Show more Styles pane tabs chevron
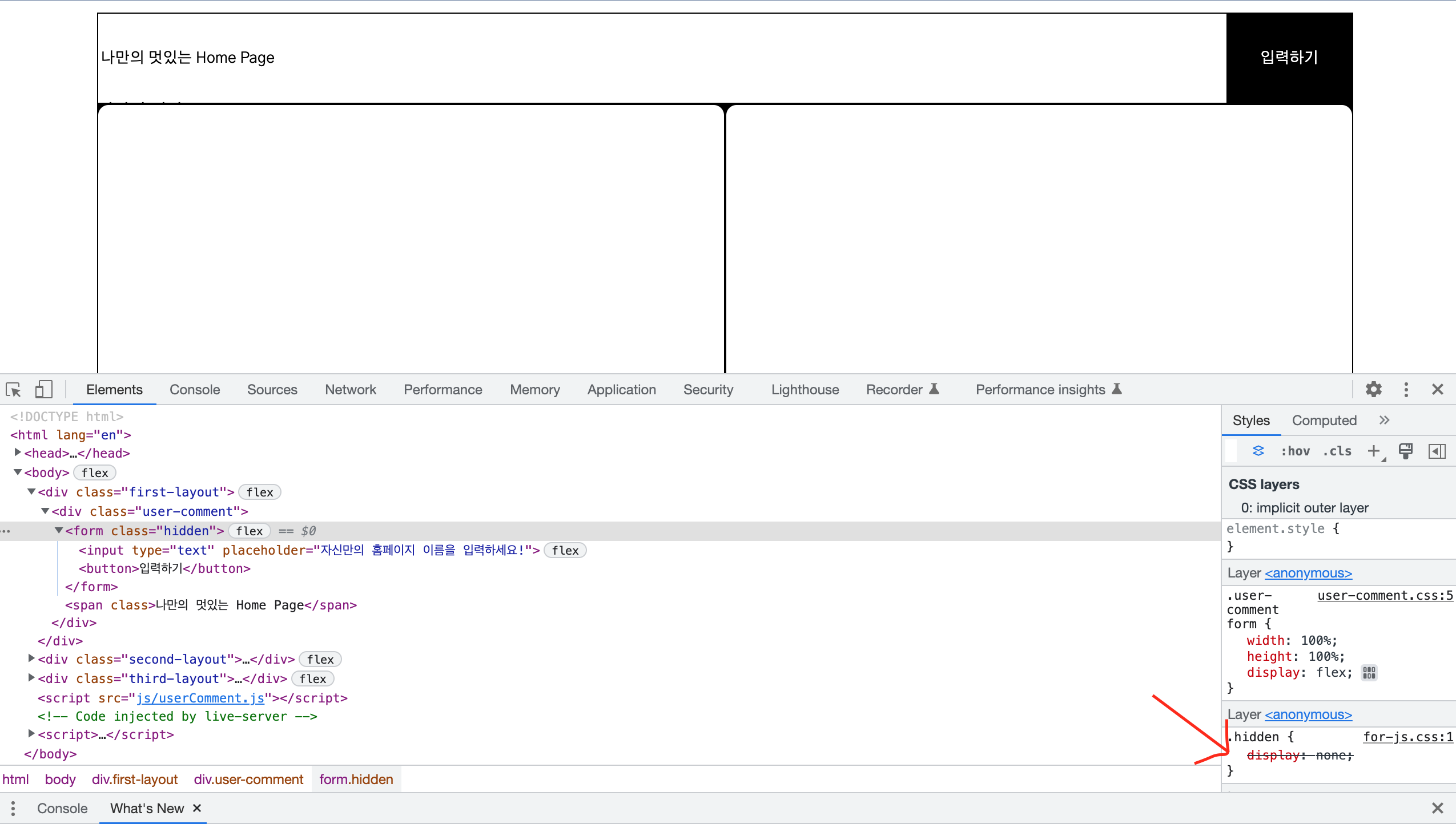This screenshot has width=1456, height=824. [x=1384, y=421]
